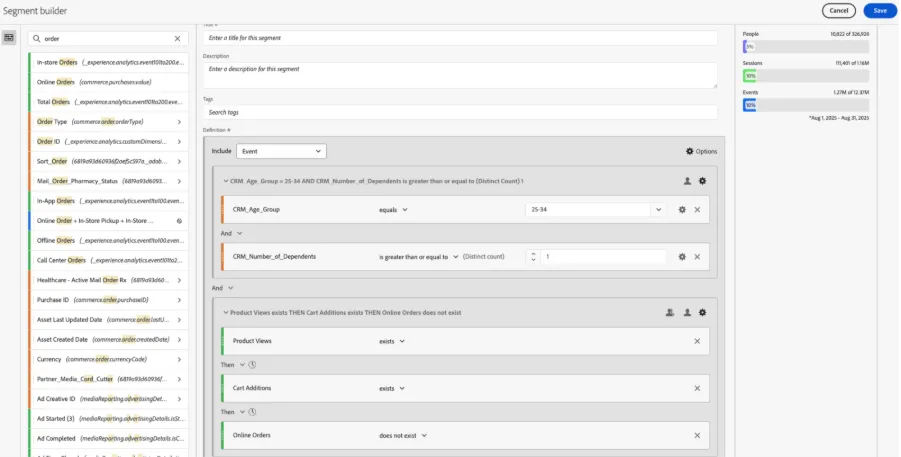This screenshot has width=901, height=457.
Task: Click single person icon on sequence container
Action: 687,313
